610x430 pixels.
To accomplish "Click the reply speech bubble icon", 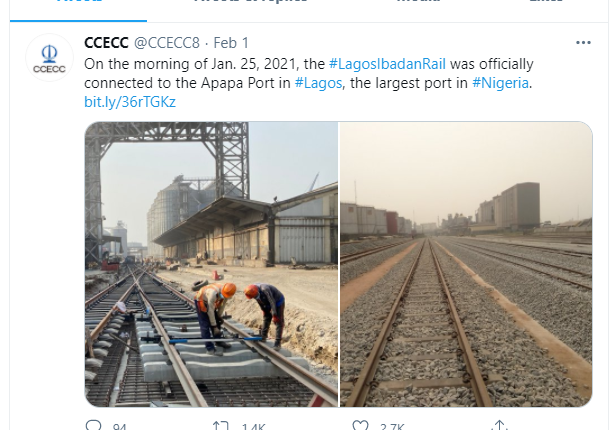I will [x=94, y=426].
